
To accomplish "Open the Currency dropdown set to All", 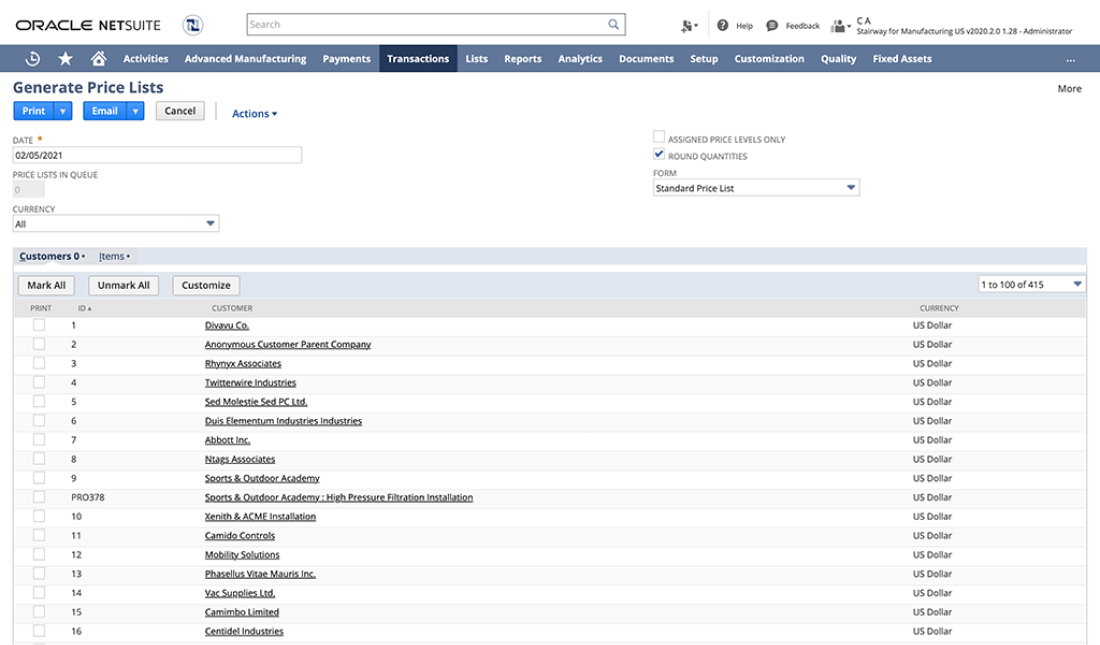I will click(x=116, y=224).
